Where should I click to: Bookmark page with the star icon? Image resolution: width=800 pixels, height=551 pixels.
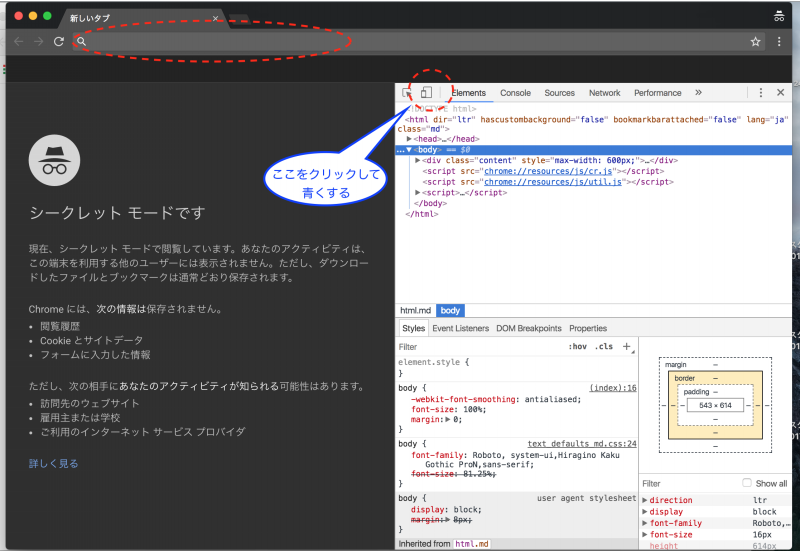755,42
